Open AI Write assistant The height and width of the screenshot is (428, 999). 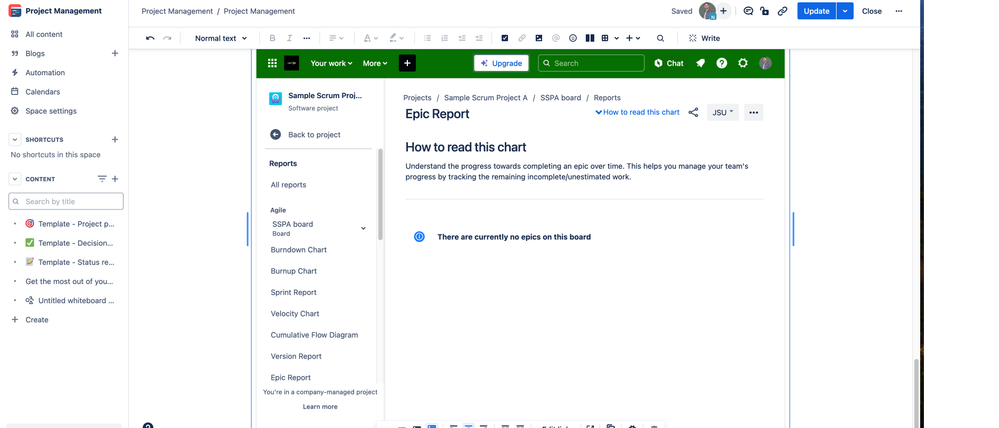click(704, 38)
